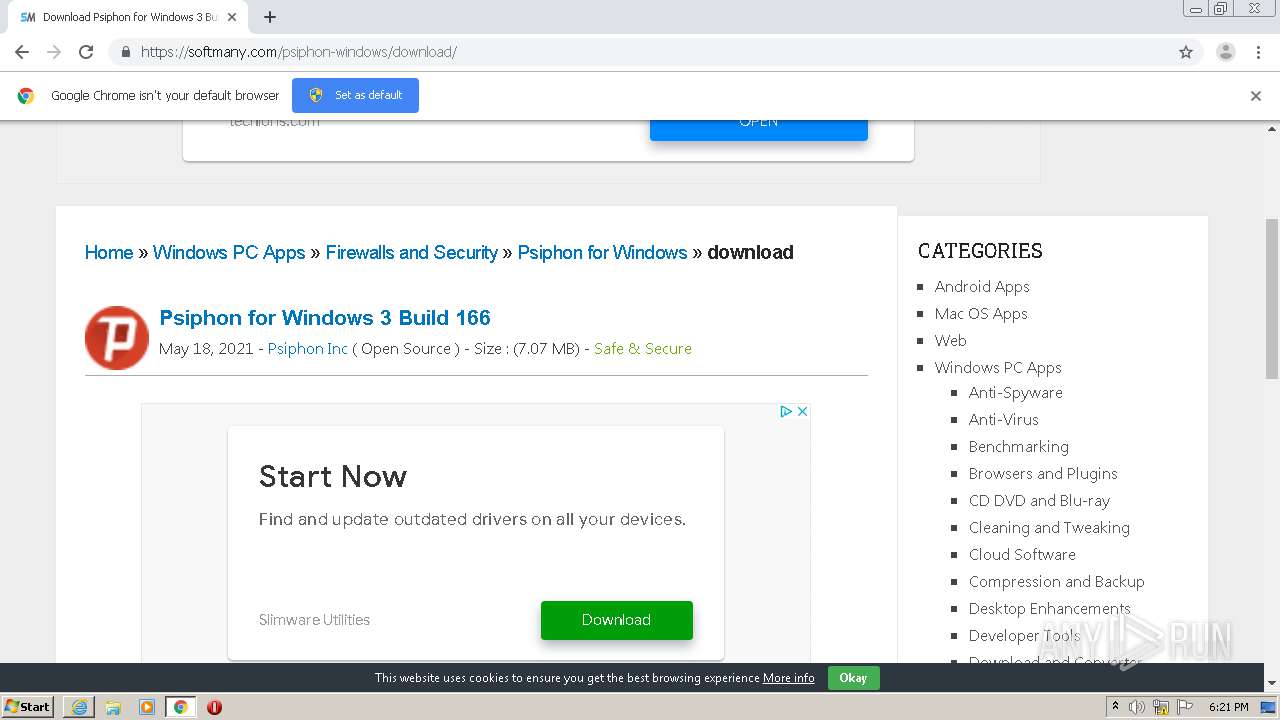
Task: Open the Cloud Software subcategory
Action: (1022, 555)
